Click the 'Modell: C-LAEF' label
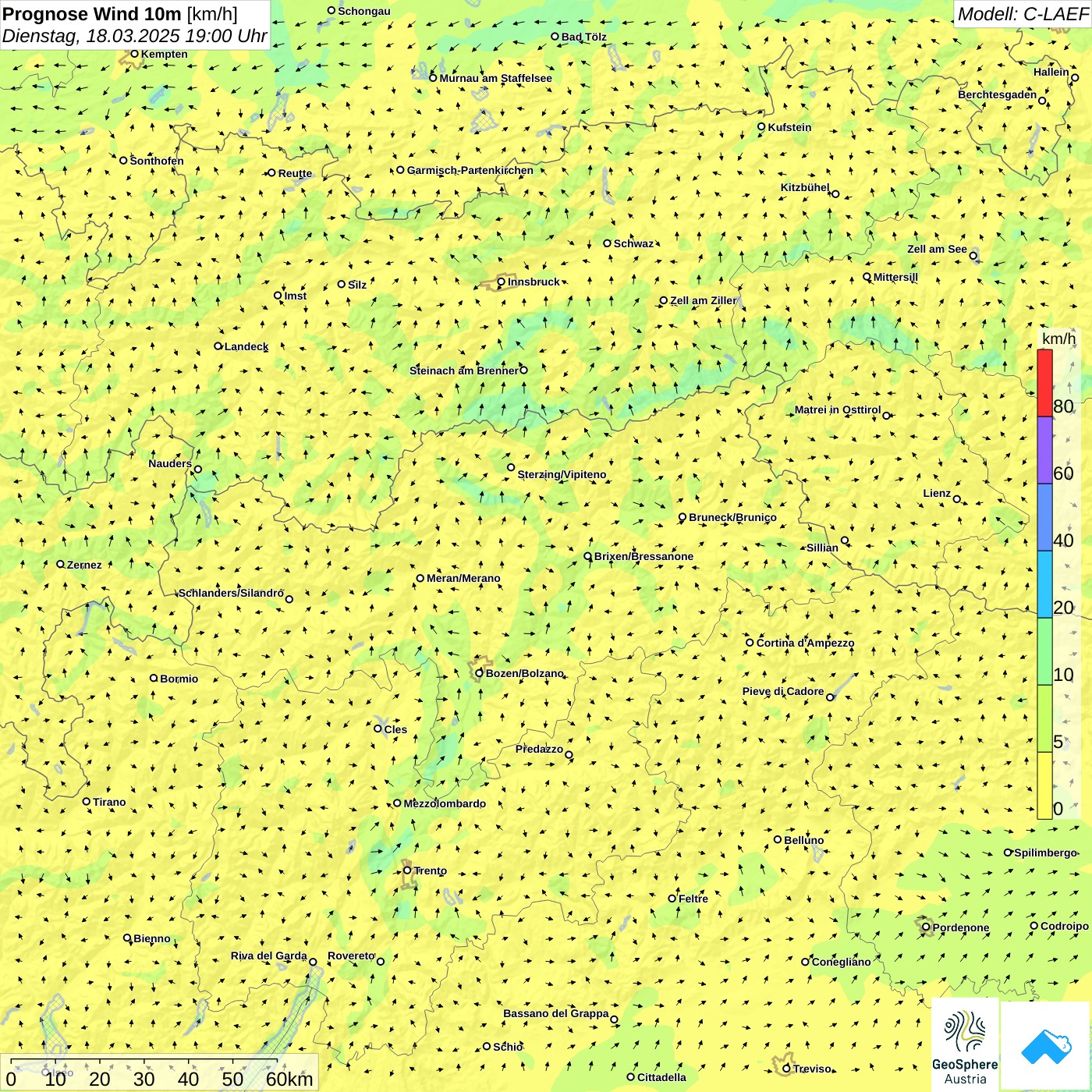 [1023, 14]
